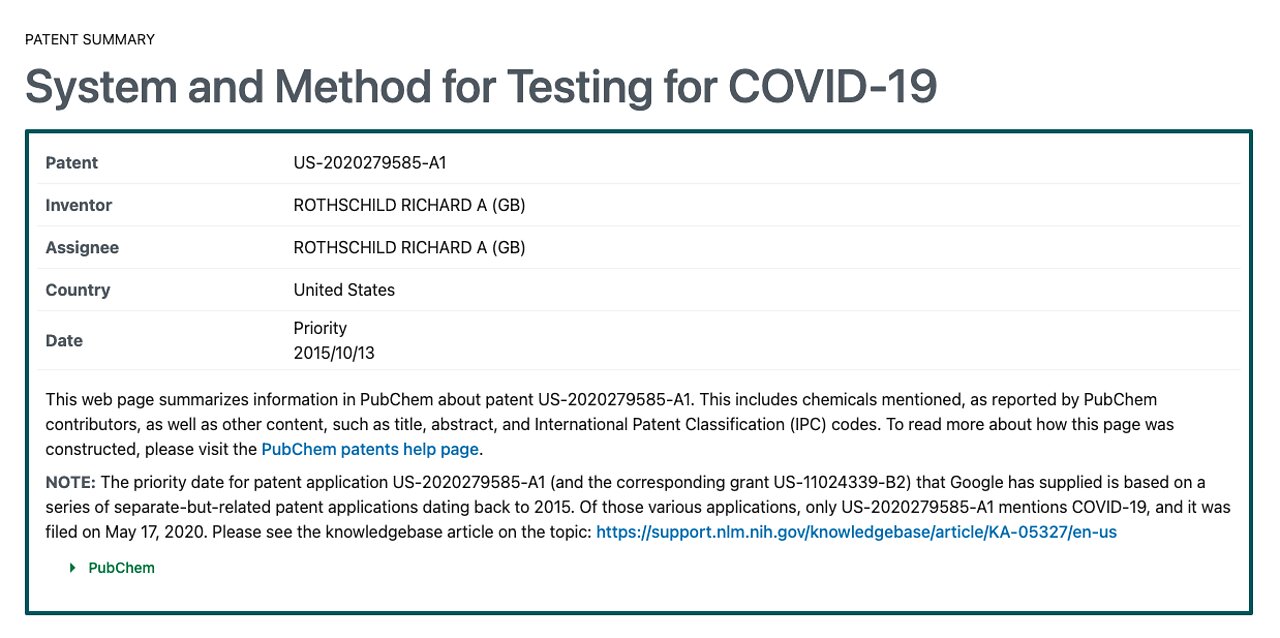This screenshot has width=1280, height=638.
Task: Click the 2015/10/13 priority date
Action: (x=334, y=353)
